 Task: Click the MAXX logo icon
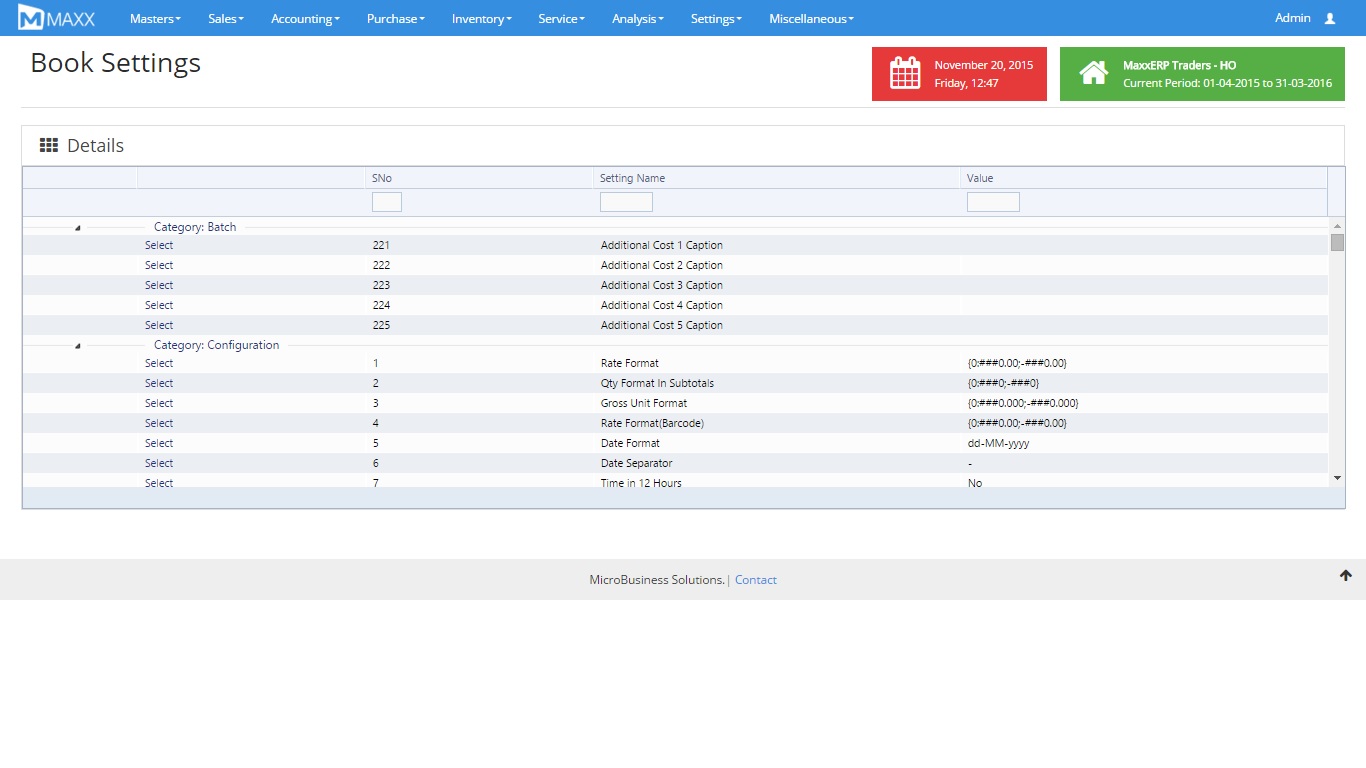[31, 18]
